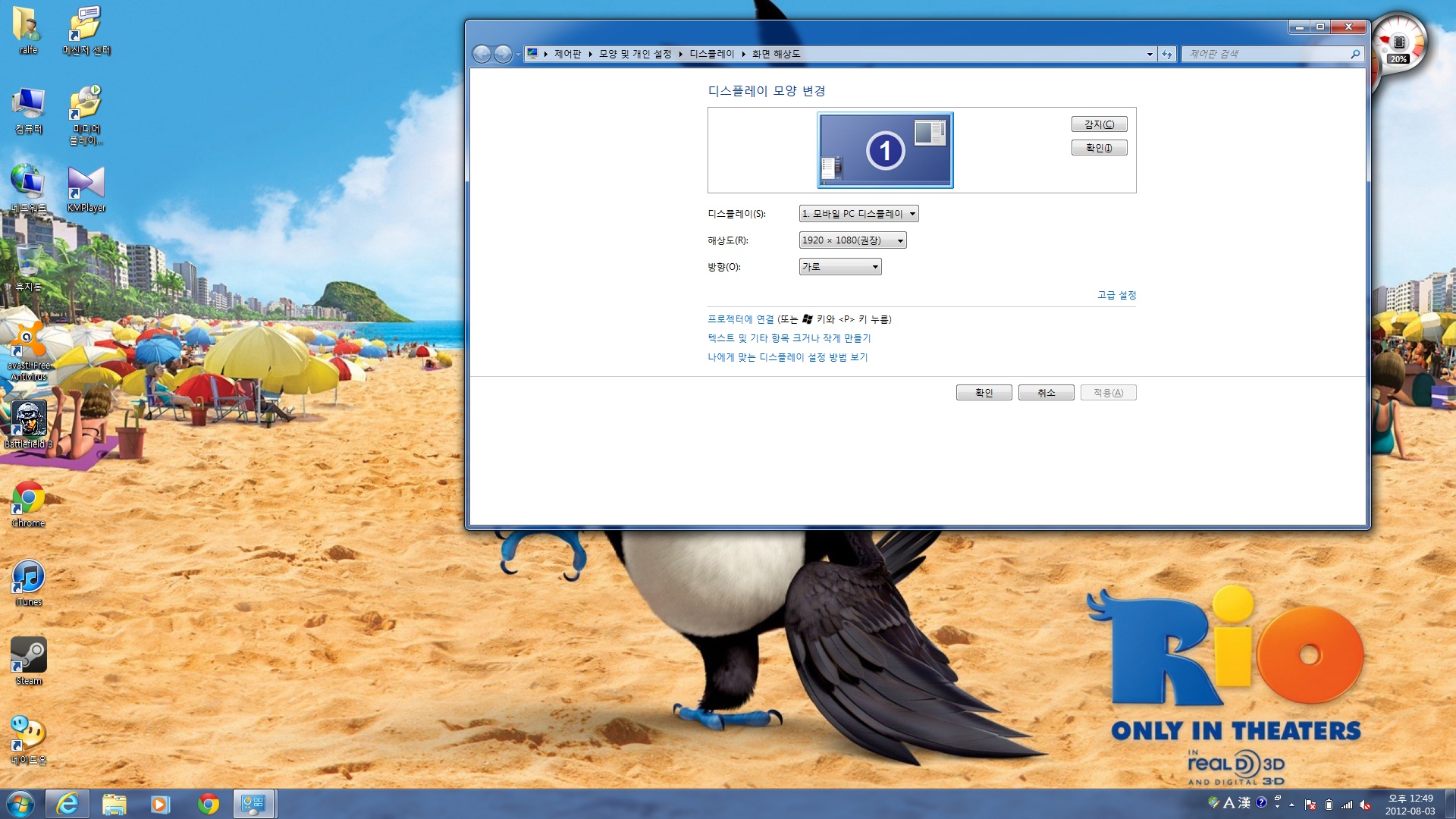Open the Windows Start menu orb

click(20, 804)
